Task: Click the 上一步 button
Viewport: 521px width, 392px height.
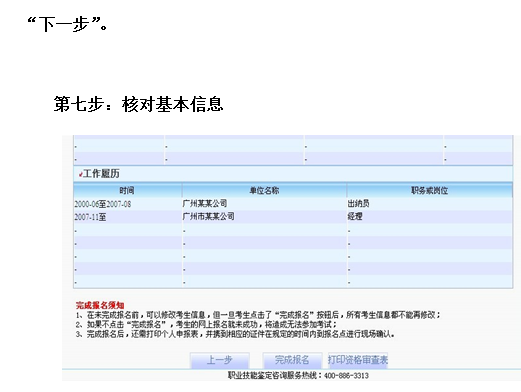Action: (220, 360)
